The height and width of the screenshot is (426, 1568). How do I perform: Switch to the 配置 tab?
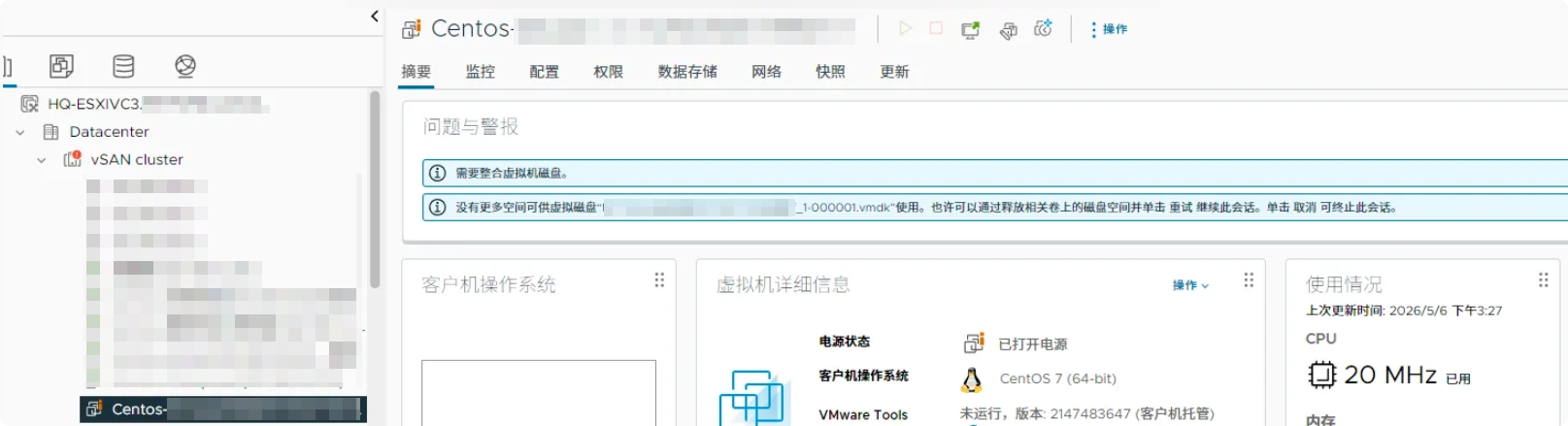[544, 72]
